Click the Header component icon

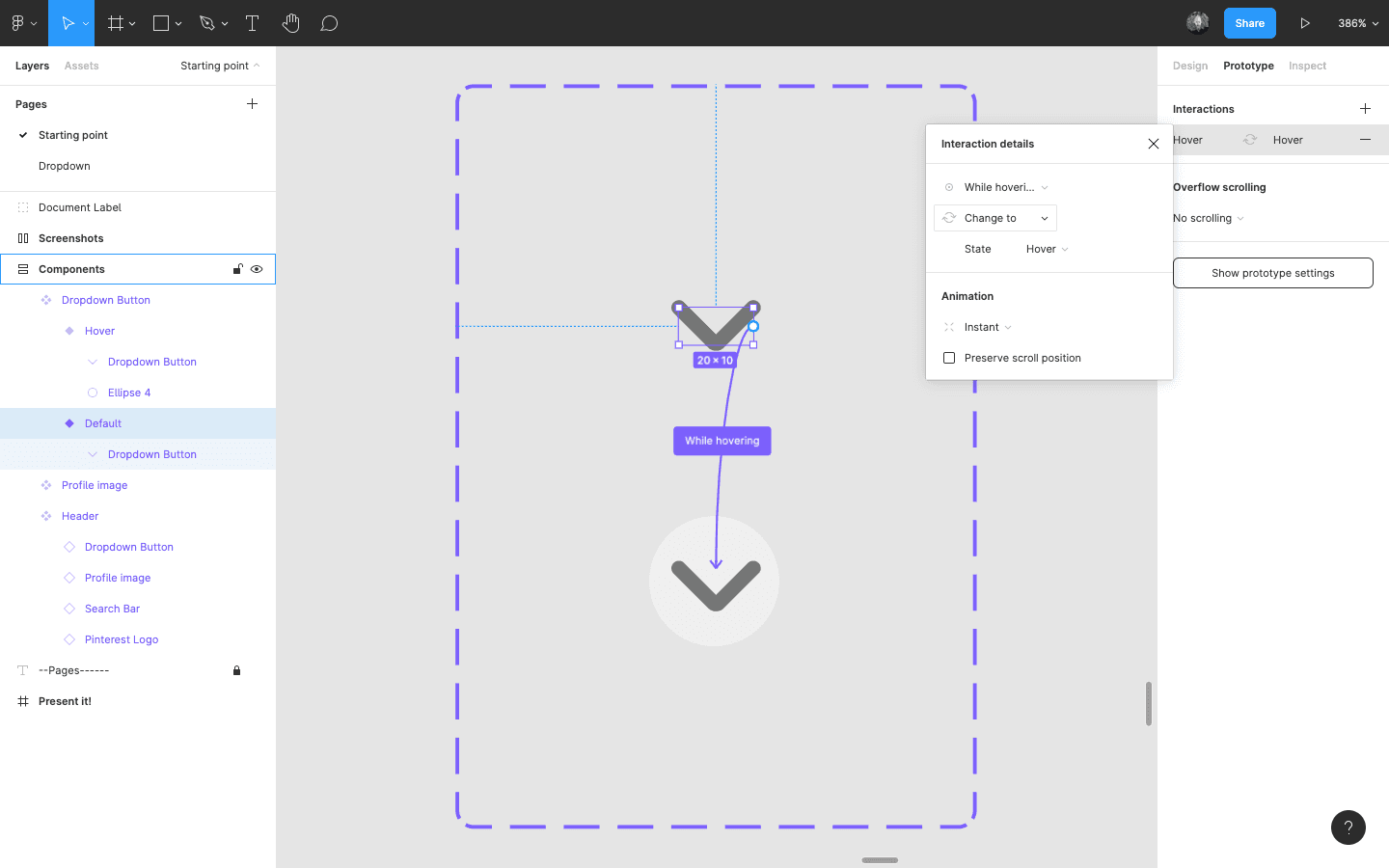coord(46,516)
